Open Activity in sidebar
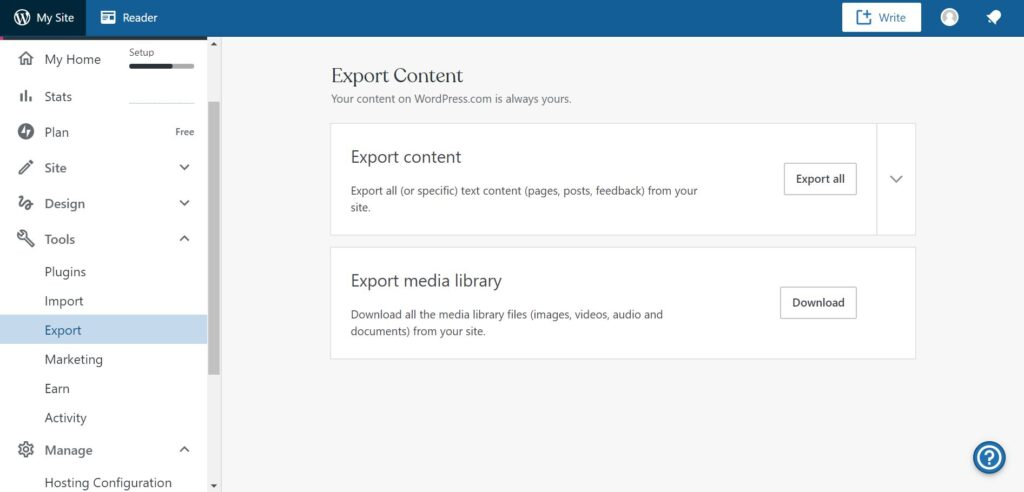This screenshot has height=492, width=1024. [x=65, y=418]
